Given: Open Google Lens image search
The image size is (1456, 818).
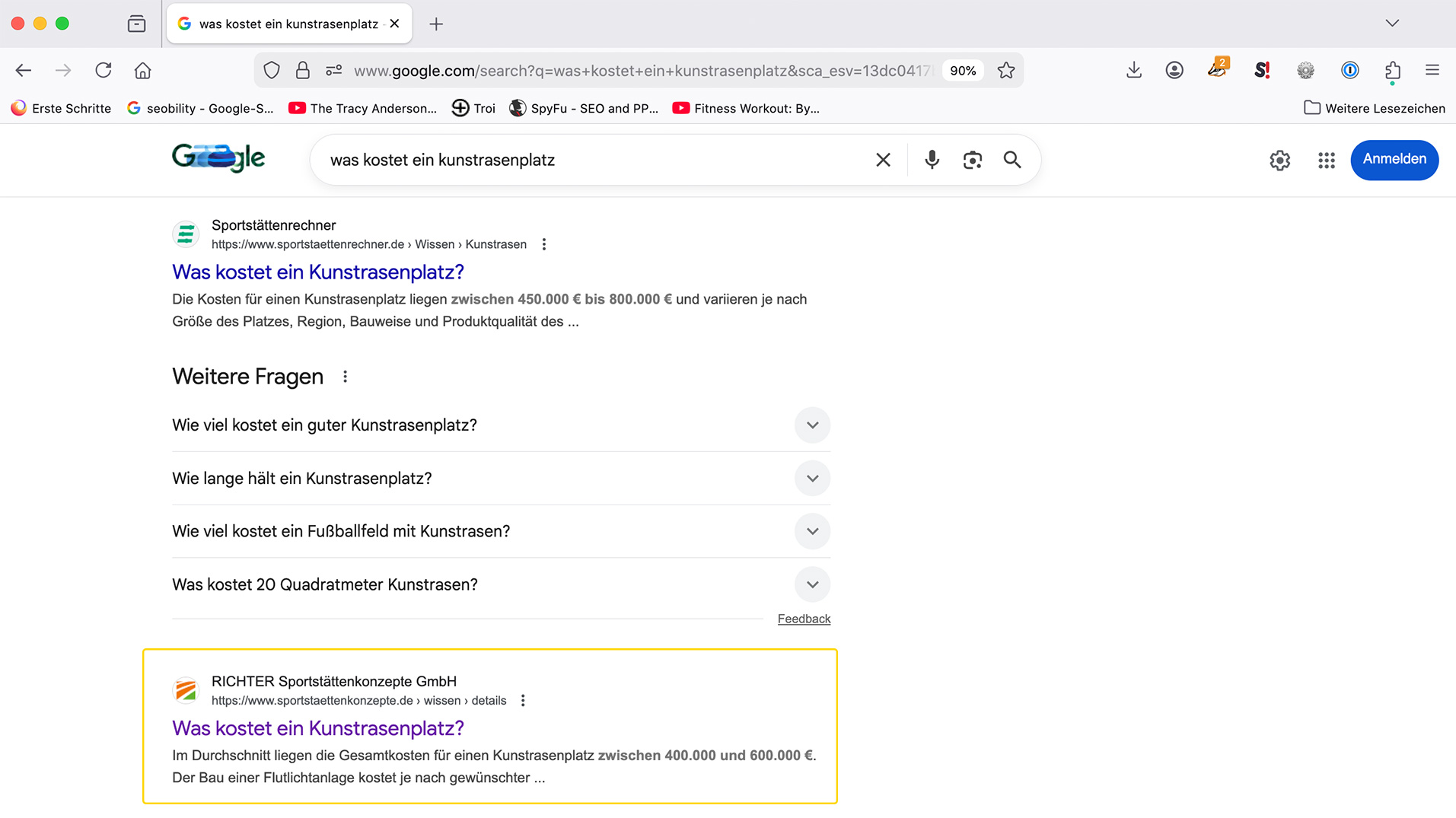Looking at the screenshot, I should [972, 160].
